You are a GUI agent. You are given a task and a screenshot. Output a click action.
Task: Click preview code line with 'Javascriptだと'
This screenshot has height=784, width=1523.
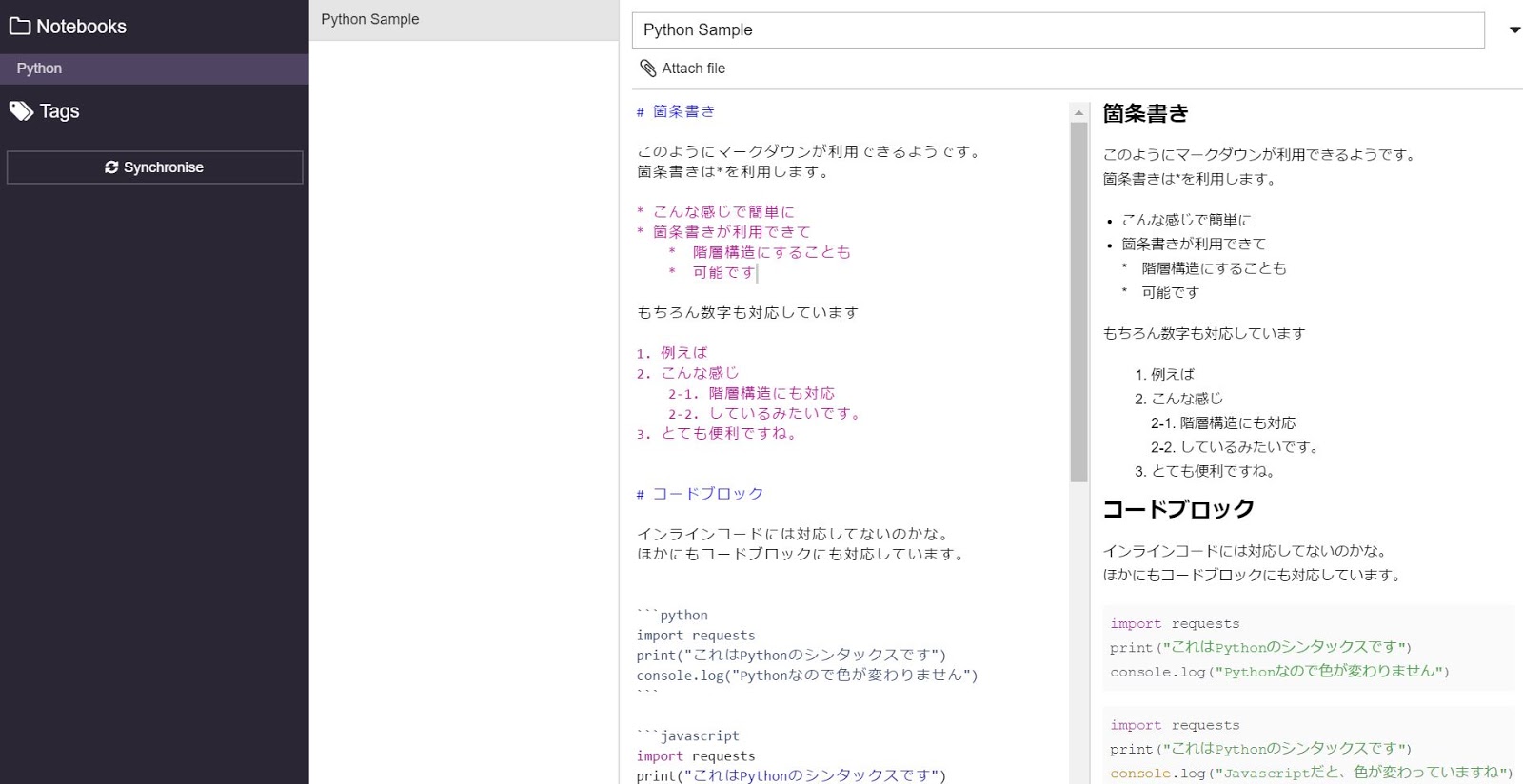(x=1311, y=773)
